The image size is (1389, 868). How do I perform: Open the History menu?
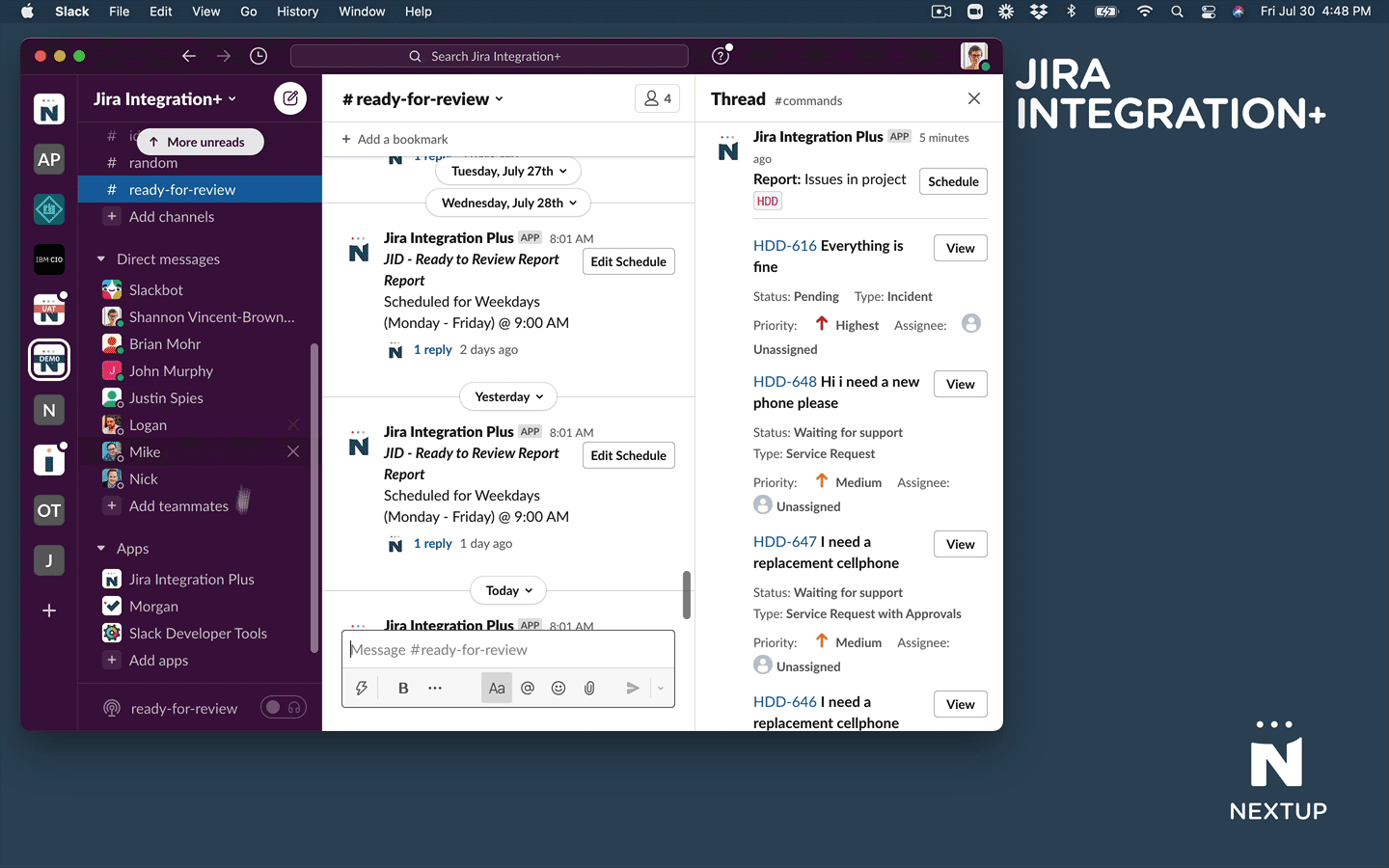tap(297, 12)
